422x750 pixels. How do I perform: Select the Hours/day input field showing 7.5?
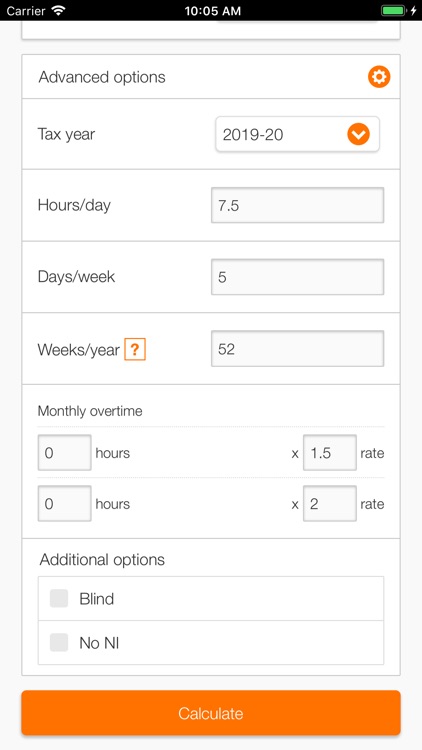click(x=297, y=205)
